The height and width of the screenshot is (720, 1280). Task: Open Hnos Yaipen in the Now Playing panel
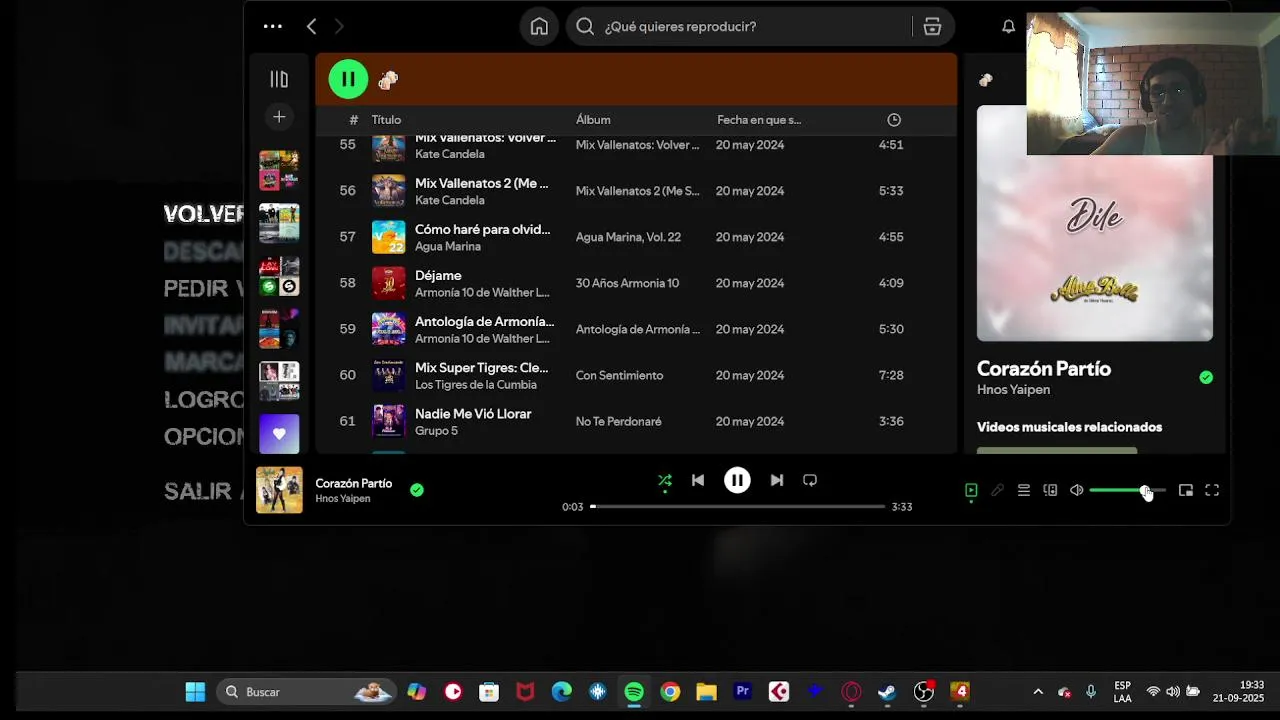click(x=1013, y=390)
